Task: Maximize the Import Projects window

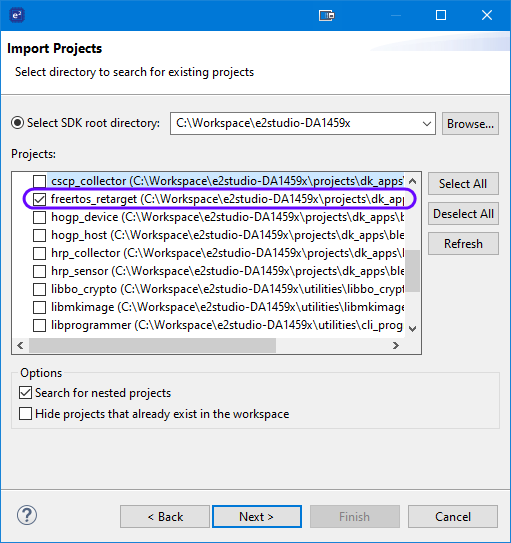Action: 441,15
